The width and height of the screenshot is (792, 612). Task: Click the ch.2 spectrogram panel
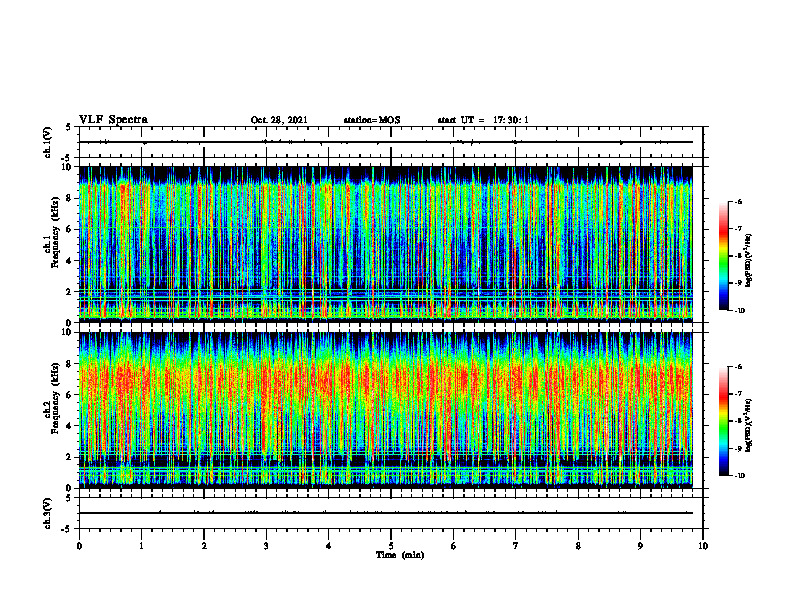pos(386,410)
